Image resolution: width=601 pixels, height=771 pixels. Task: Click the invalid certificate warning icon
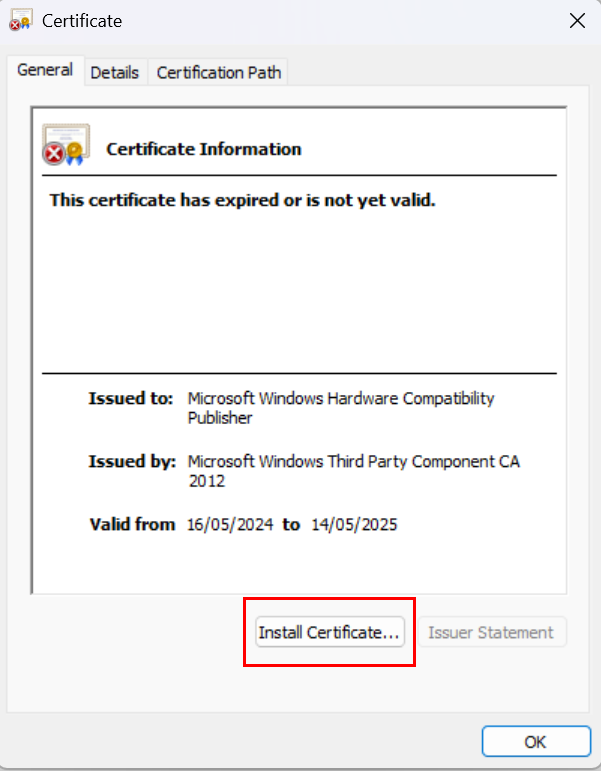(x=66, y=145)
